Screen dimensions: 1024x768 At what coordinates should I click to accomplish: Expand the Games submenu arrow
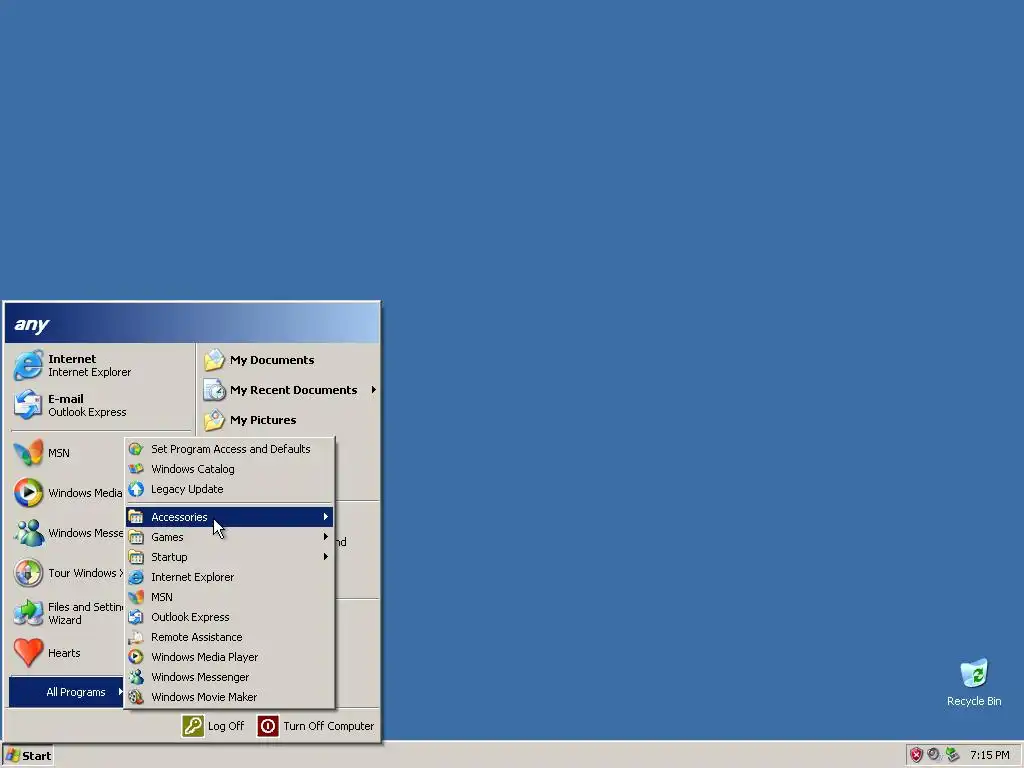pyautogui.click(x=325, y=537)
